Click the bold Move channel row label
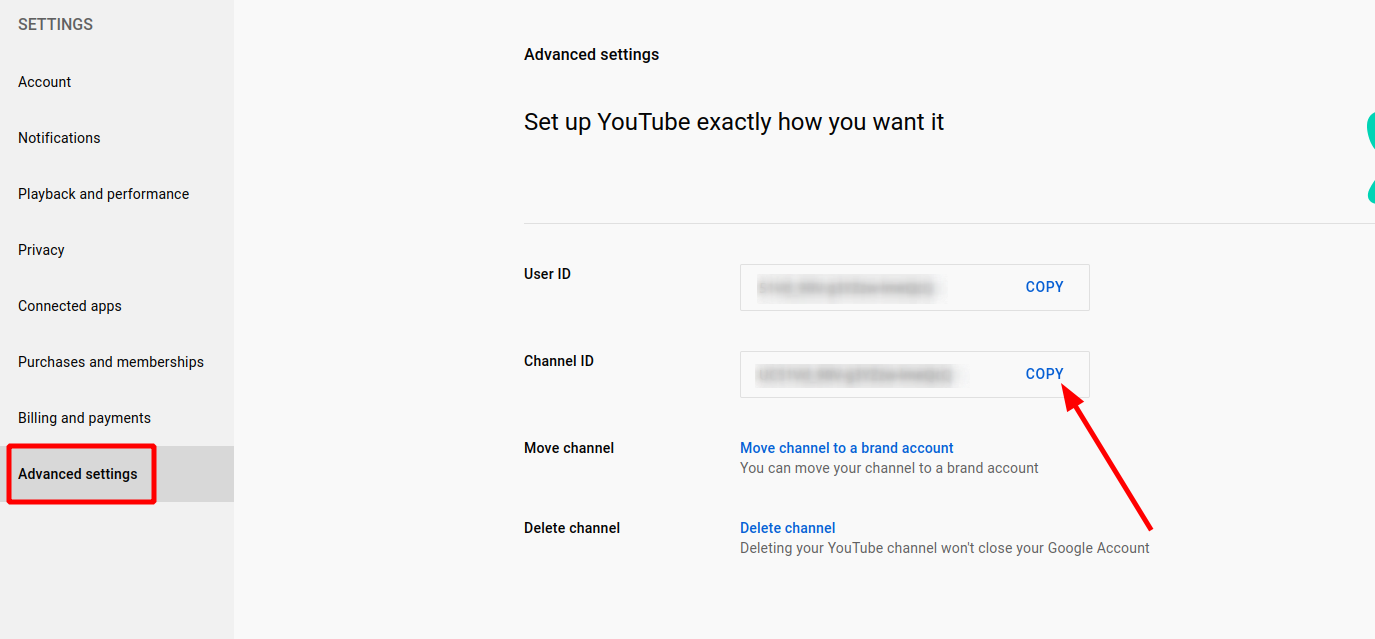Screen dimensions: 1375x639 (x=569, y=448)
